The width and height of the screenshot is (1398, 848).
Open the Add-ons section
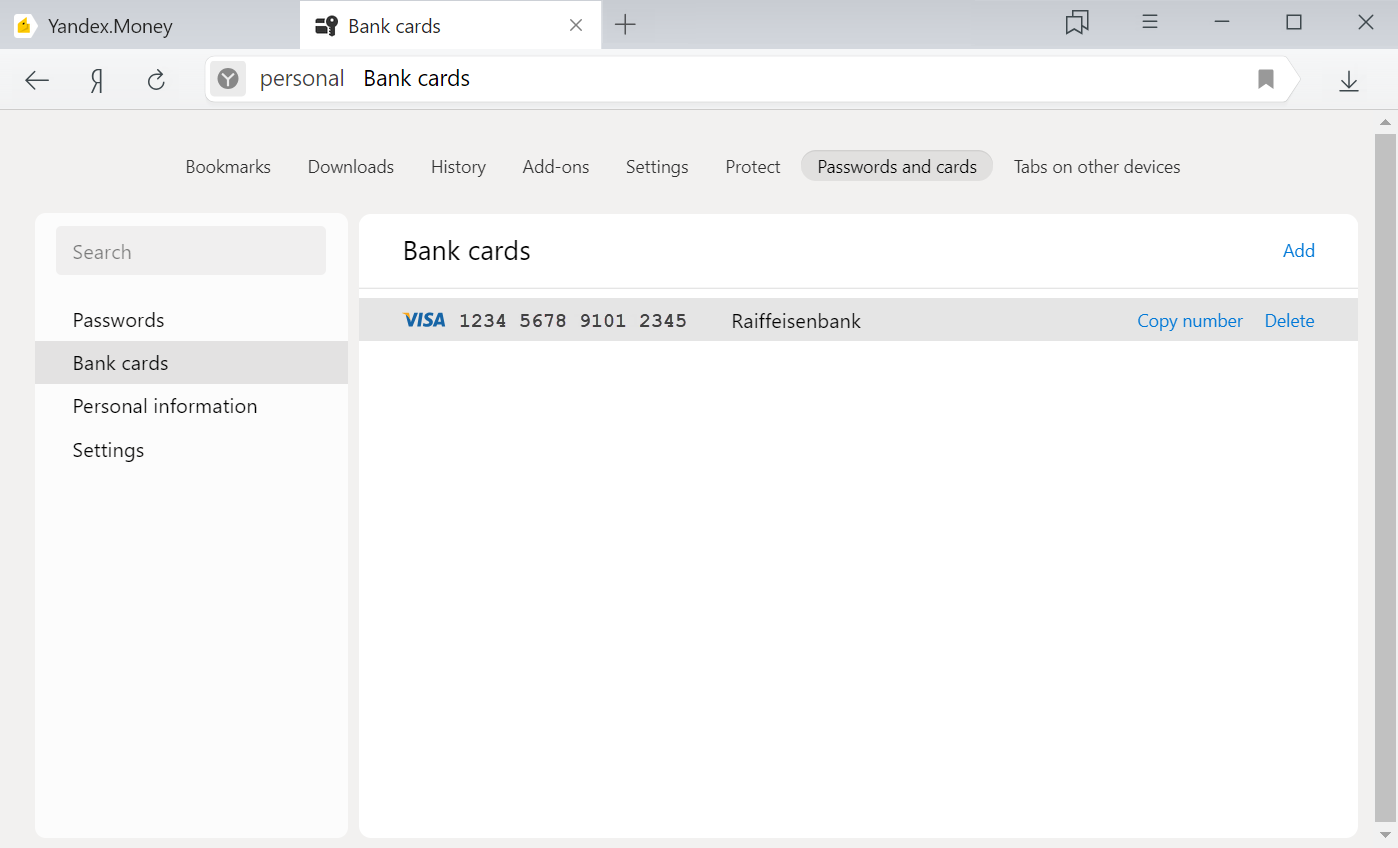(x=556, y=167)
